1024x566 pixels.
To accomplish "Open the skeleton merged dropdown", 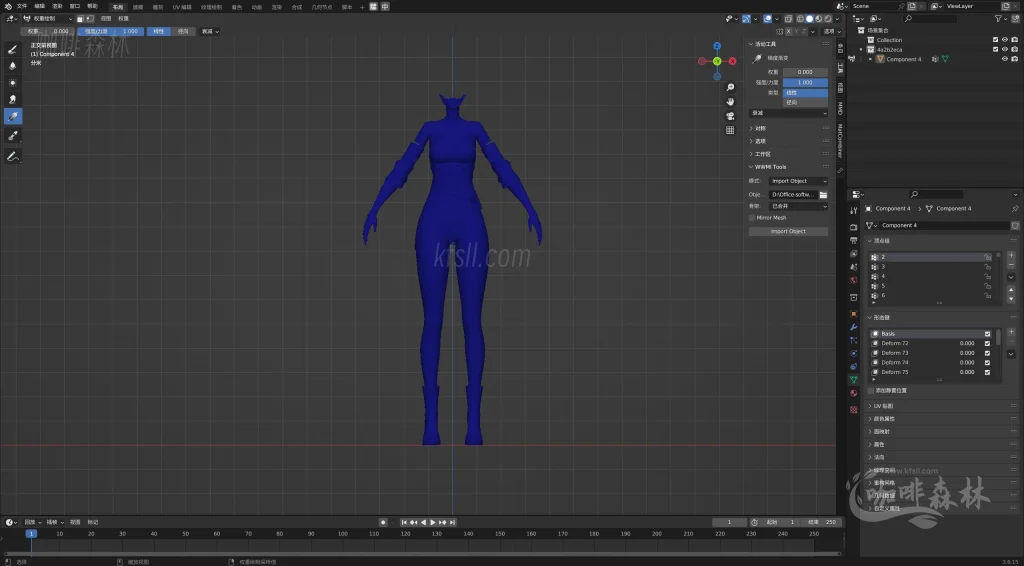I will pos(798,206).
